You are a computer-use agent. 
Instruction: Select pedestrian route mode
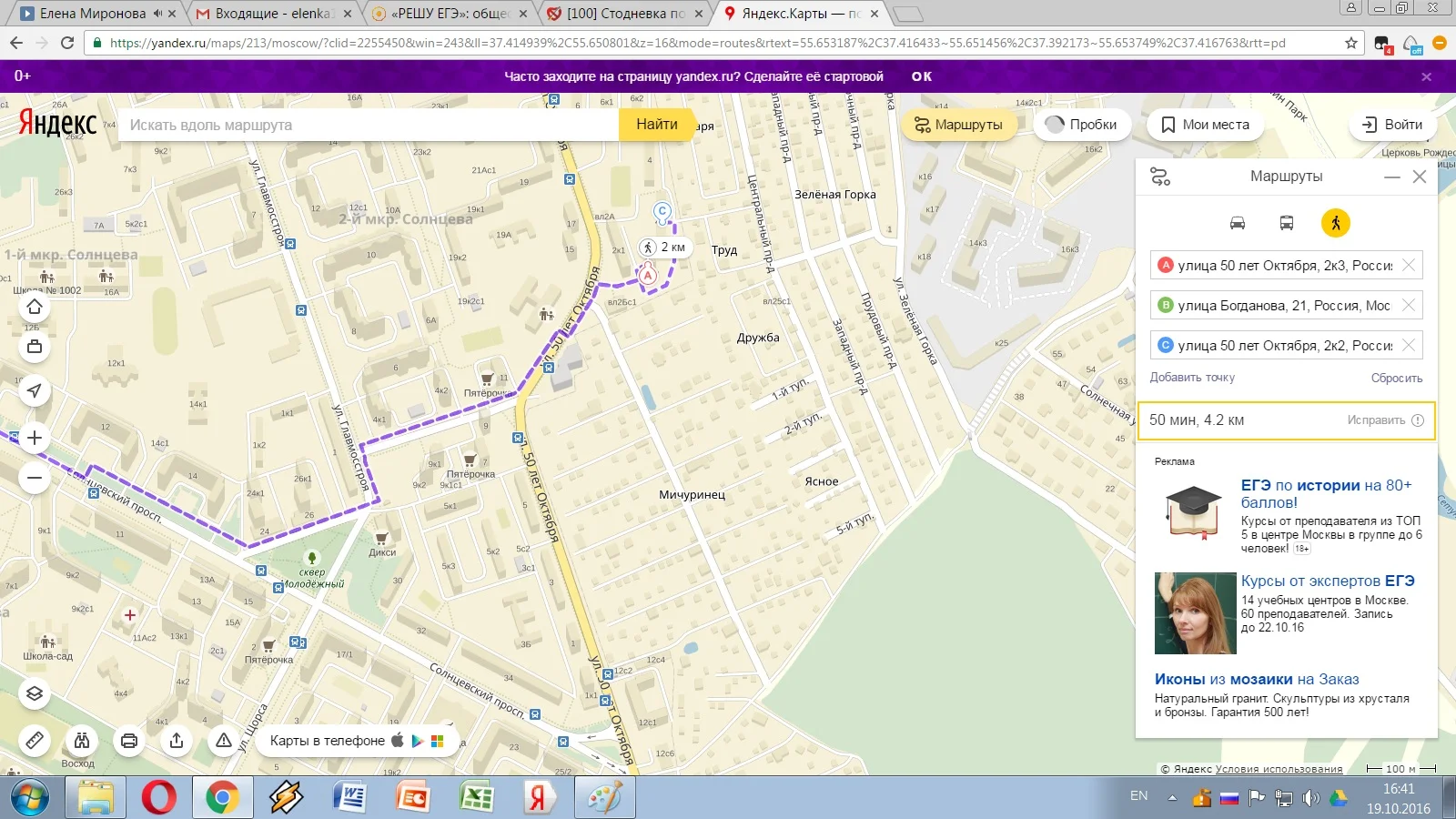click(1336, 223)
